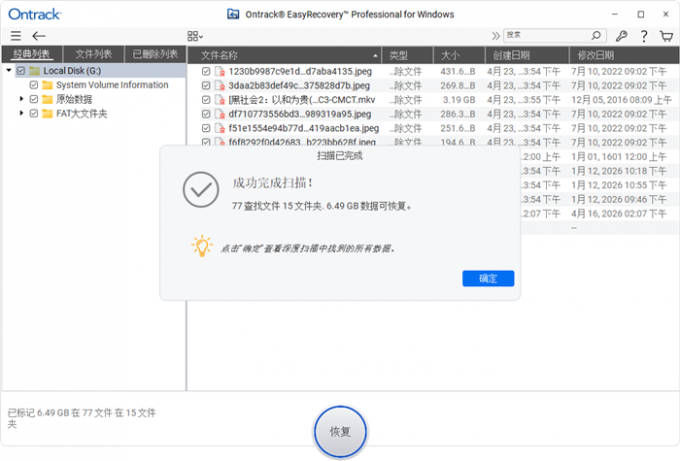Screen dimensions: 680x461
Task: Expand the 原始数据 folder node
Action: (x=21, y=99)
